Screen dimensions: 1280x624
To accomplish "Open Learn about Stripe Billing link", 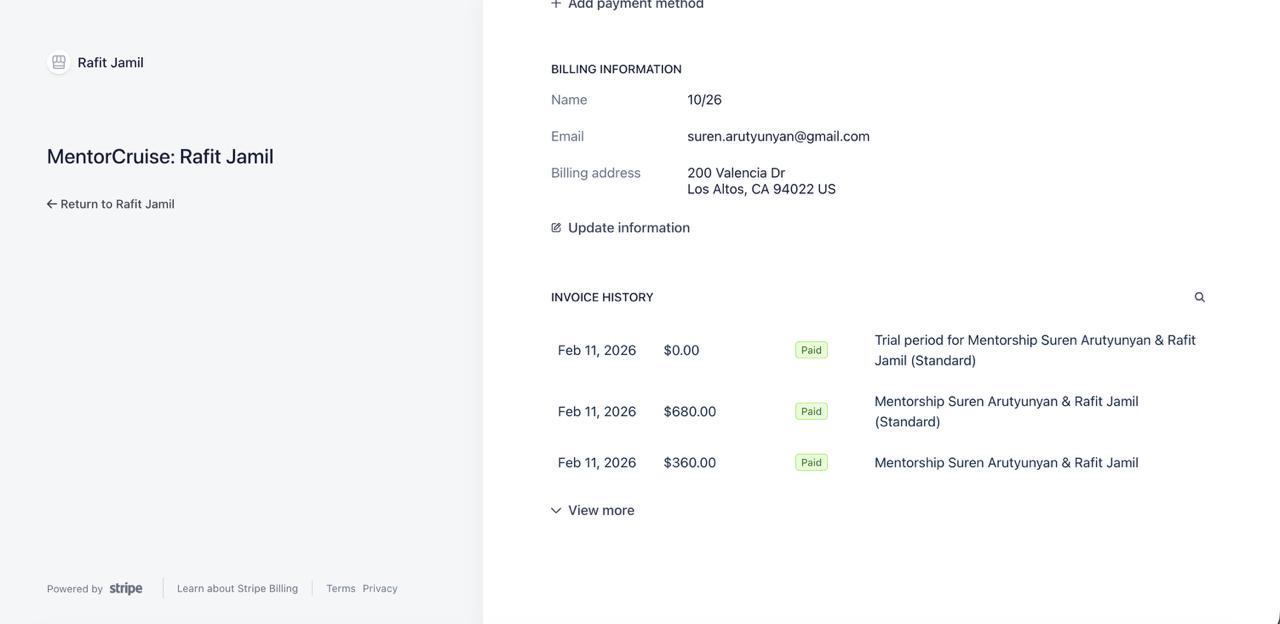I will (237, 588).
